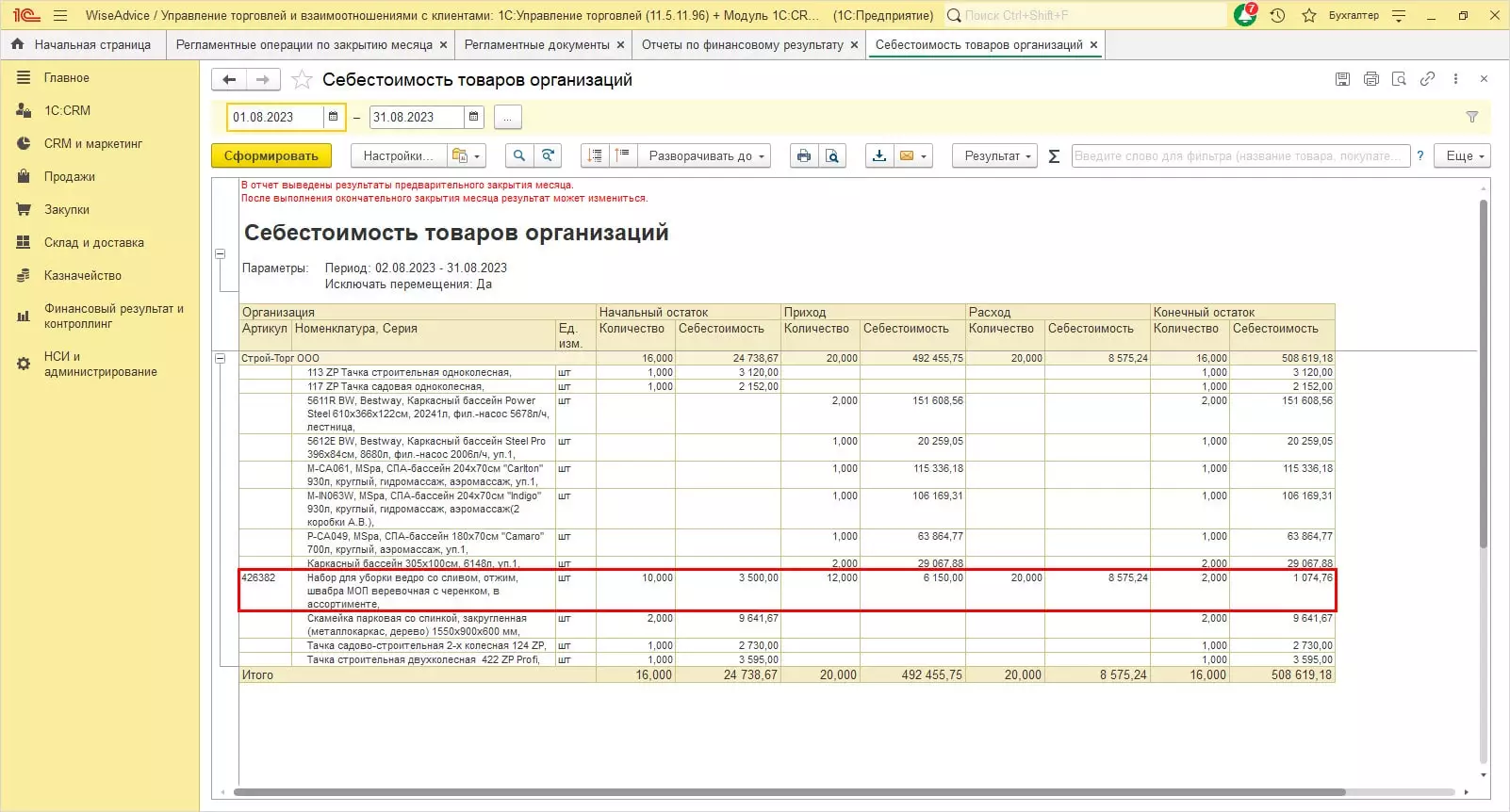Open calendar picker for start date 01.08.2023
Image resolution: width=1510 pixels, height=812 pixels.
[x=334, y=117]
